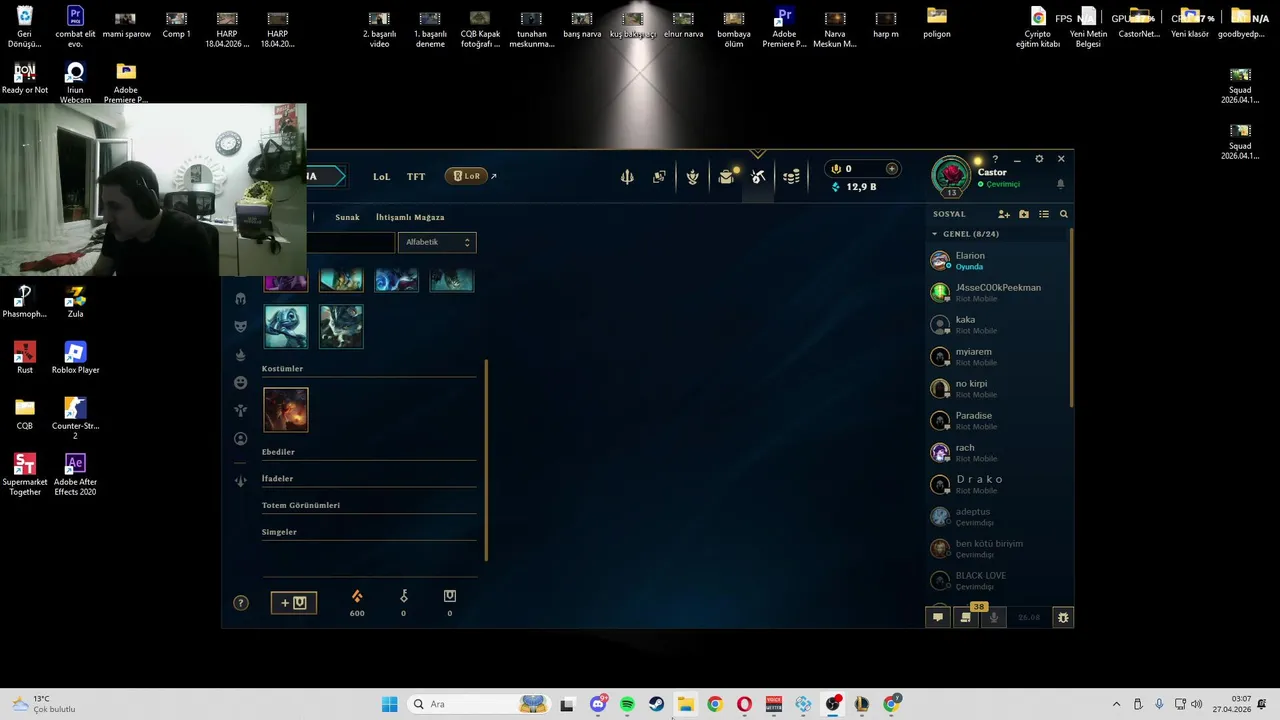1280x720 pixels.
Task: Open the İhtişamlı Mağaza tab
Action: point(410,217)
